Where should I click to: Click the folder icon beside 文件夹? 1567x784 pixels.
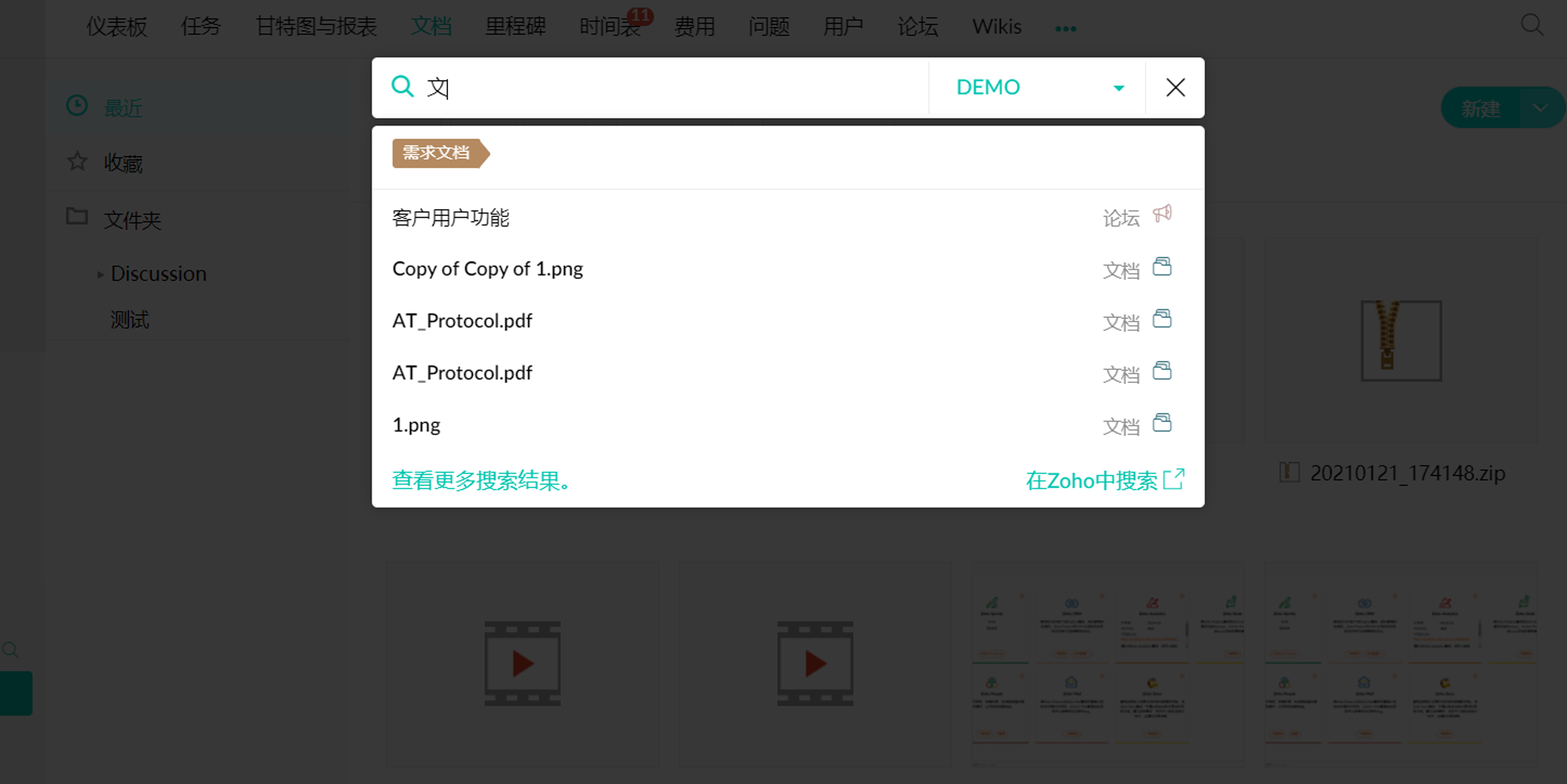77,217
